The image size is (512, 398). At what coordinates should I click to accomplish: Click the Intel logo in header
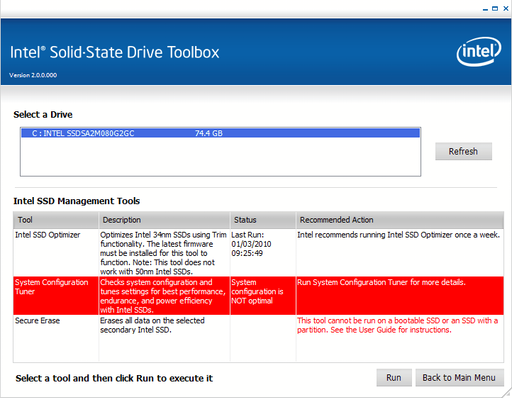(x=479, y=52)
